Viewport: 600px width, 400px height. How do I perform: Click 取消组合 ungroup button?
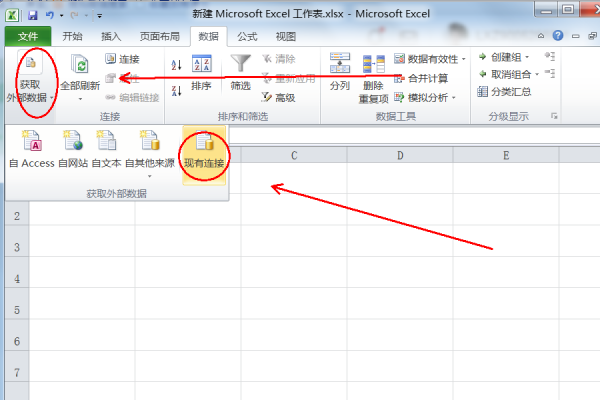pyautogui.click(x=505, y=74)
